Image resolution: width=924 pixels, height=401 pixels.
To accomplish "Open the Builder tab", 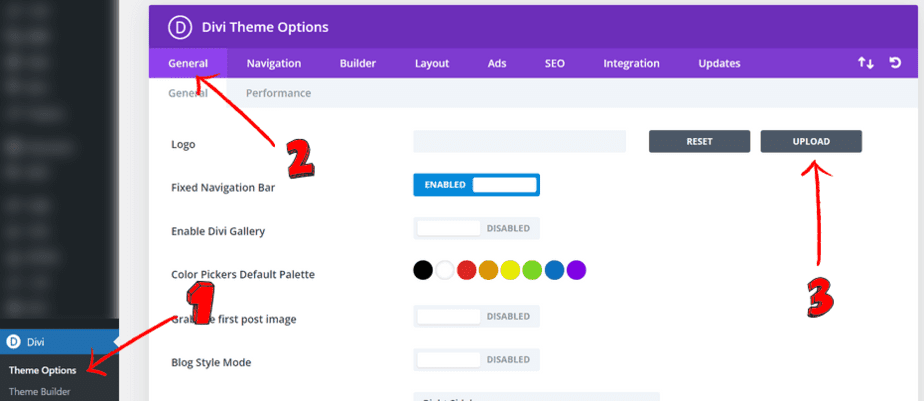I will 358,63.
